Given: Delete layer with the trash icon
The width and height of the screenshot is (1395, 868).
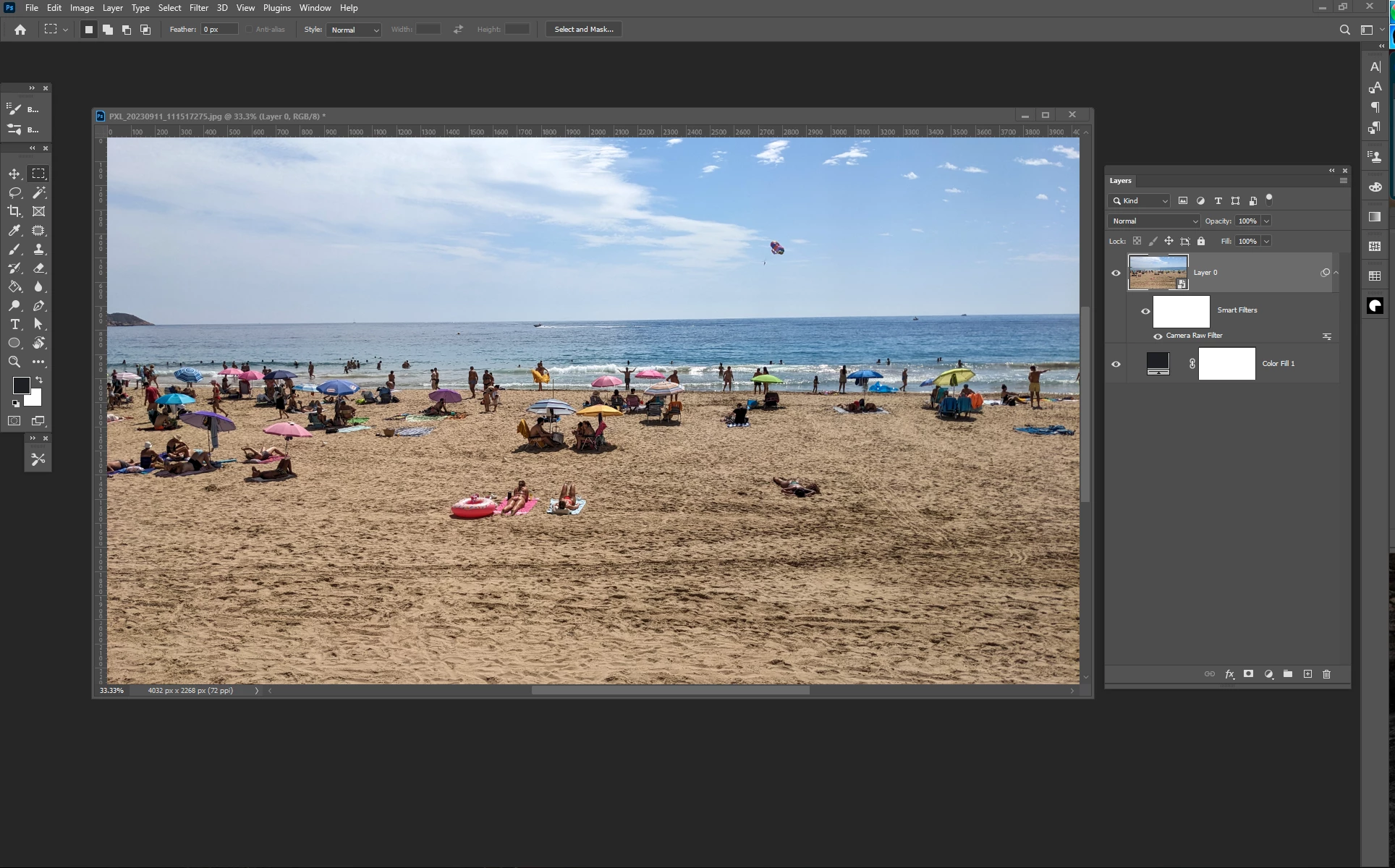Looking at the screenshot, I should (x=1326, y=674).
